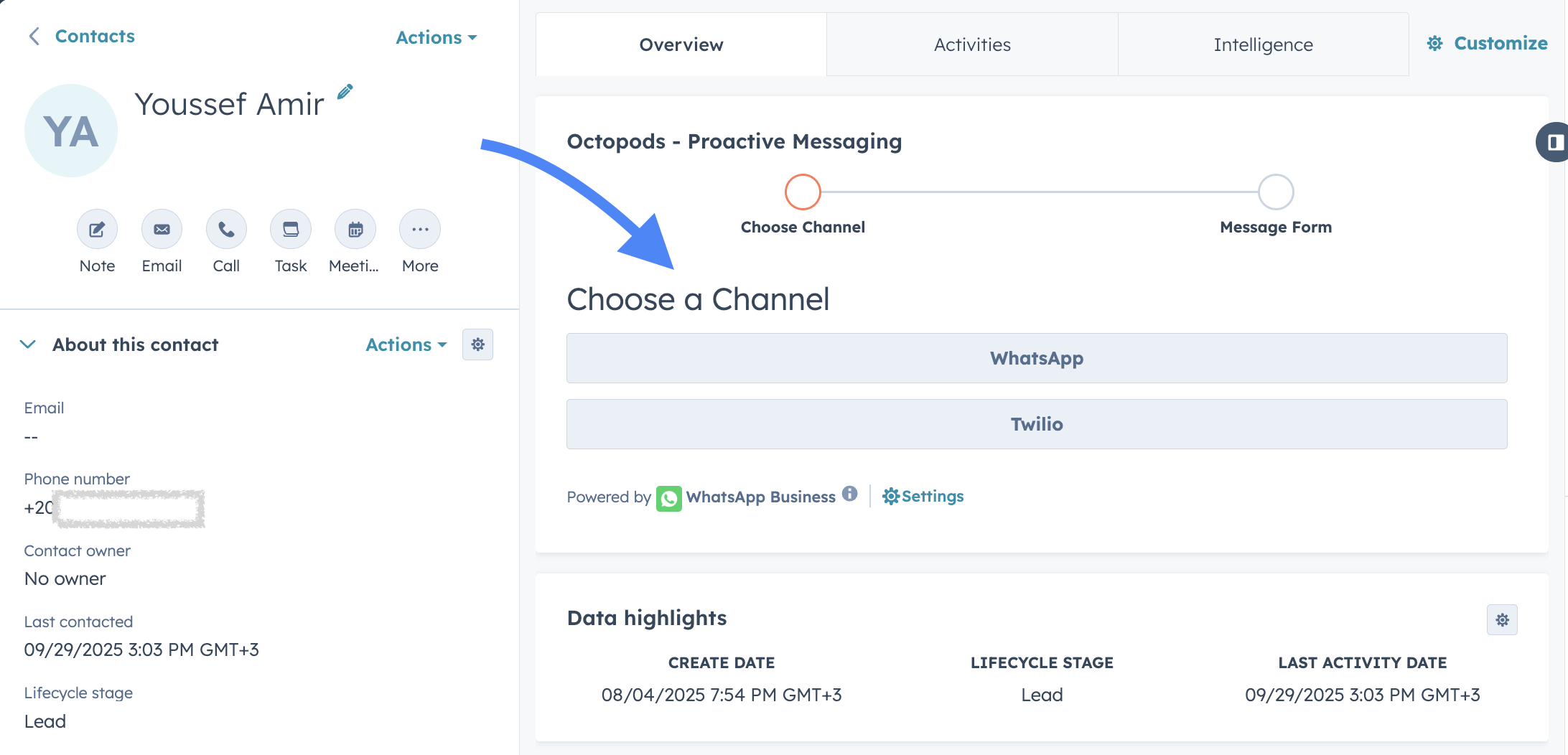Schedule a meeting with calendar icon
Image resolution: width=1568 pixels, height=755 pixels.
tap(355, 230)
